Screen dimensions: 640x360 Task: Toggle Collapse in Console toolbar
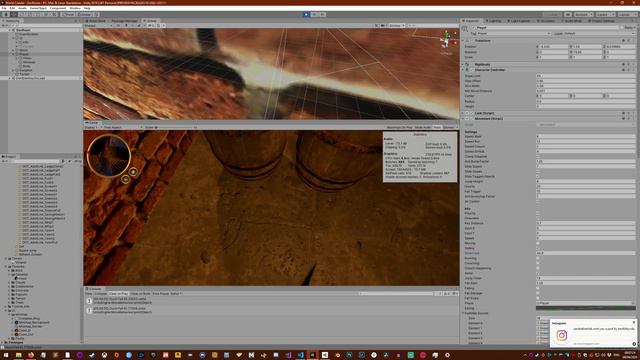100,293
